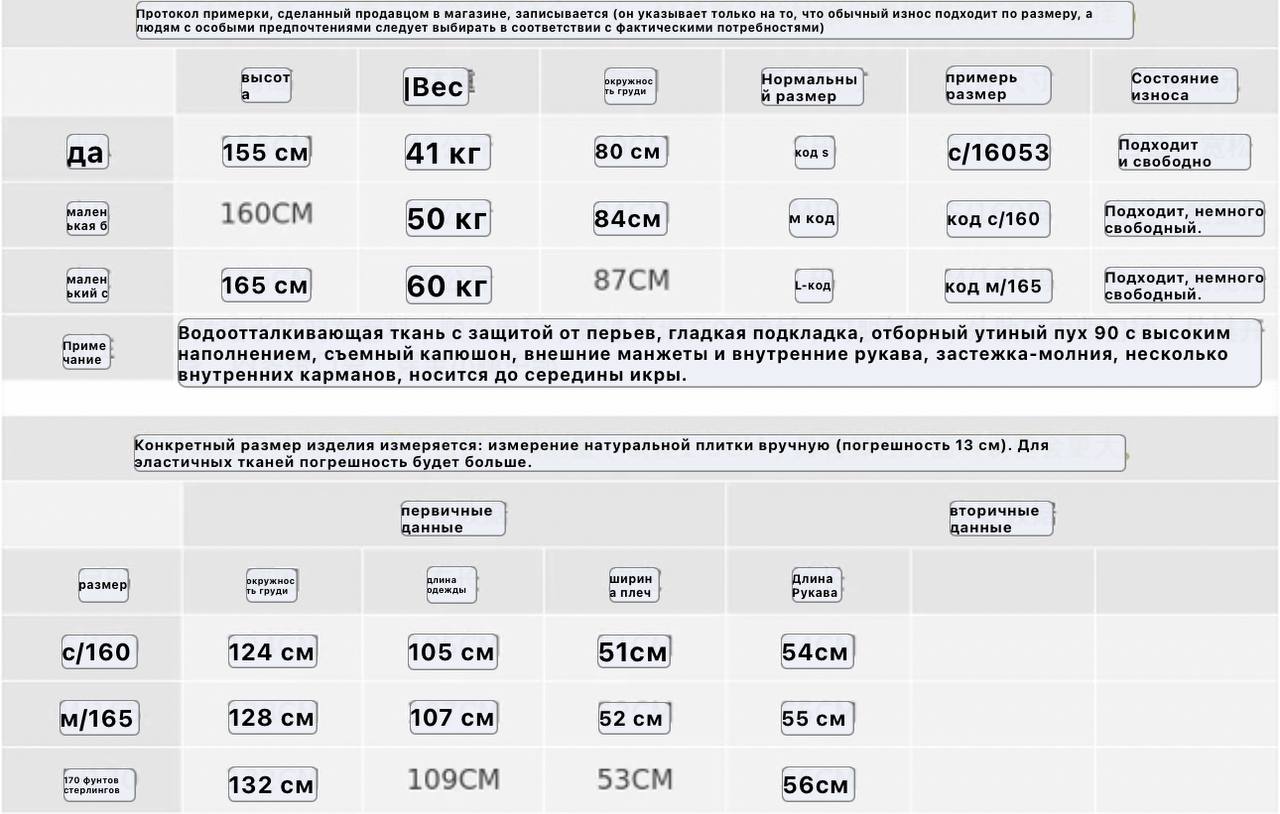Viewport: 1280px width, 814px height.
Task: Click the "Примечание" row label
Action: [86, 352]
